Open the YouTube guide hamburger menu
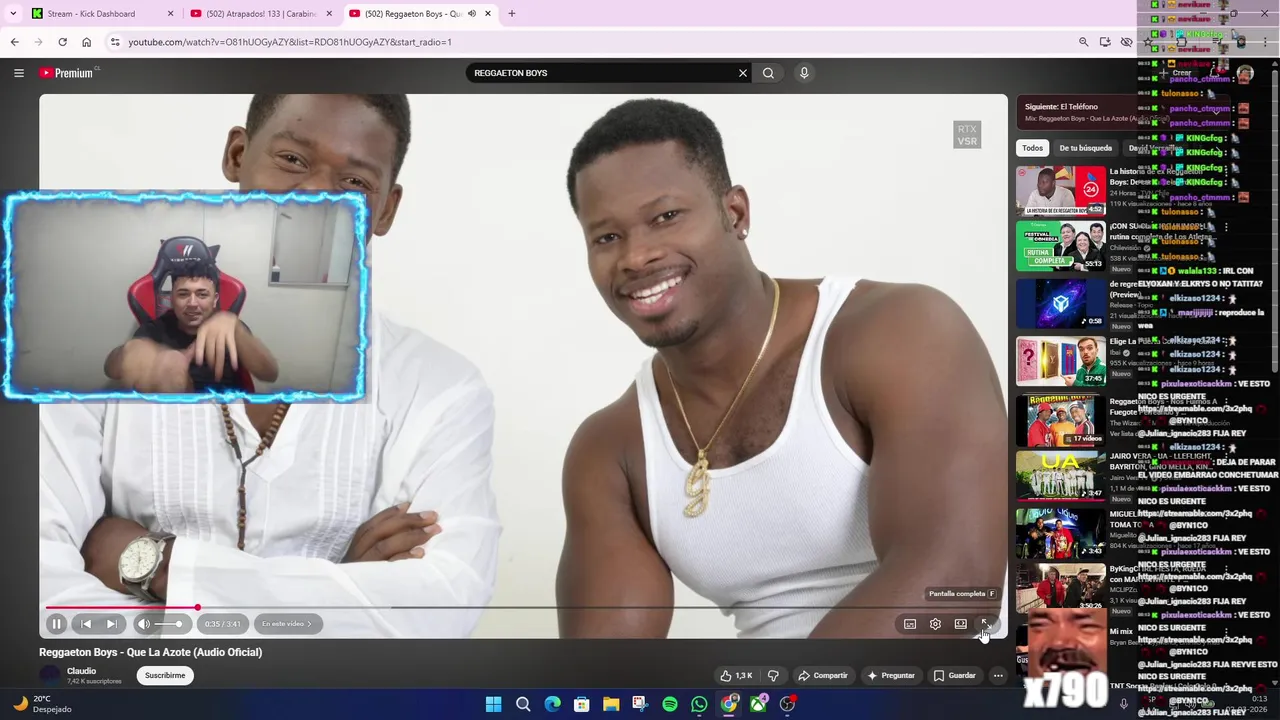The image size is (1280, 720). (x=19, y=73)
